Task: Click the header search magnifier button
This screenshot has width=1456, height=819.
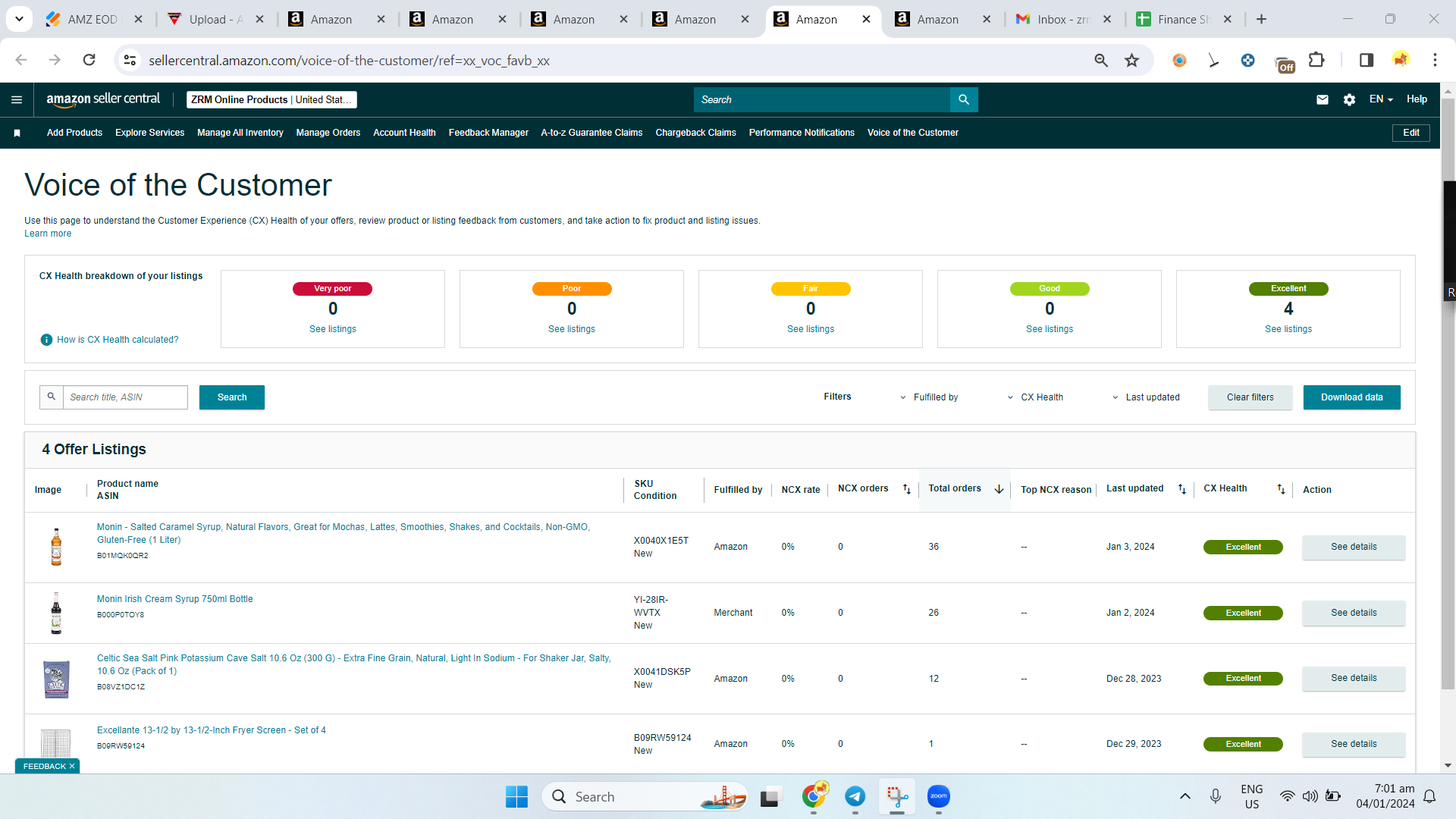Action: (x=964, y=99)
